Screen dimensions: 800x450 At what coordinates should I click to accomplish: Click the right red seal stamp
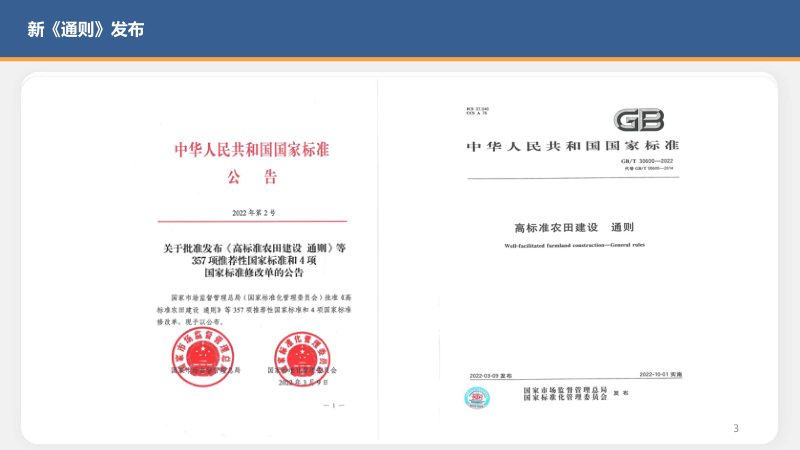pyautogui.click(x=302, y=359)
